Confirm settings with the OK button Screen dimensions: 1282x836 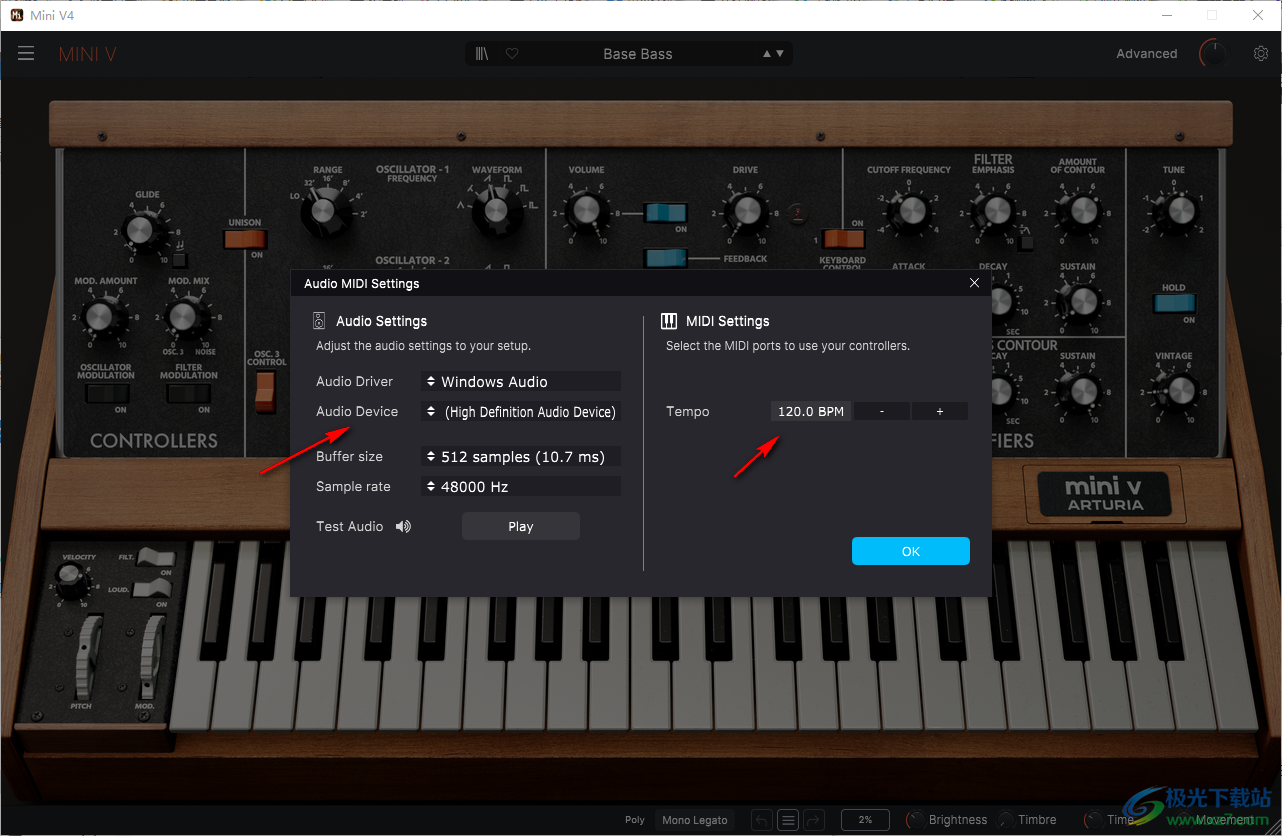pyautogui.click(x=910, y=550)
